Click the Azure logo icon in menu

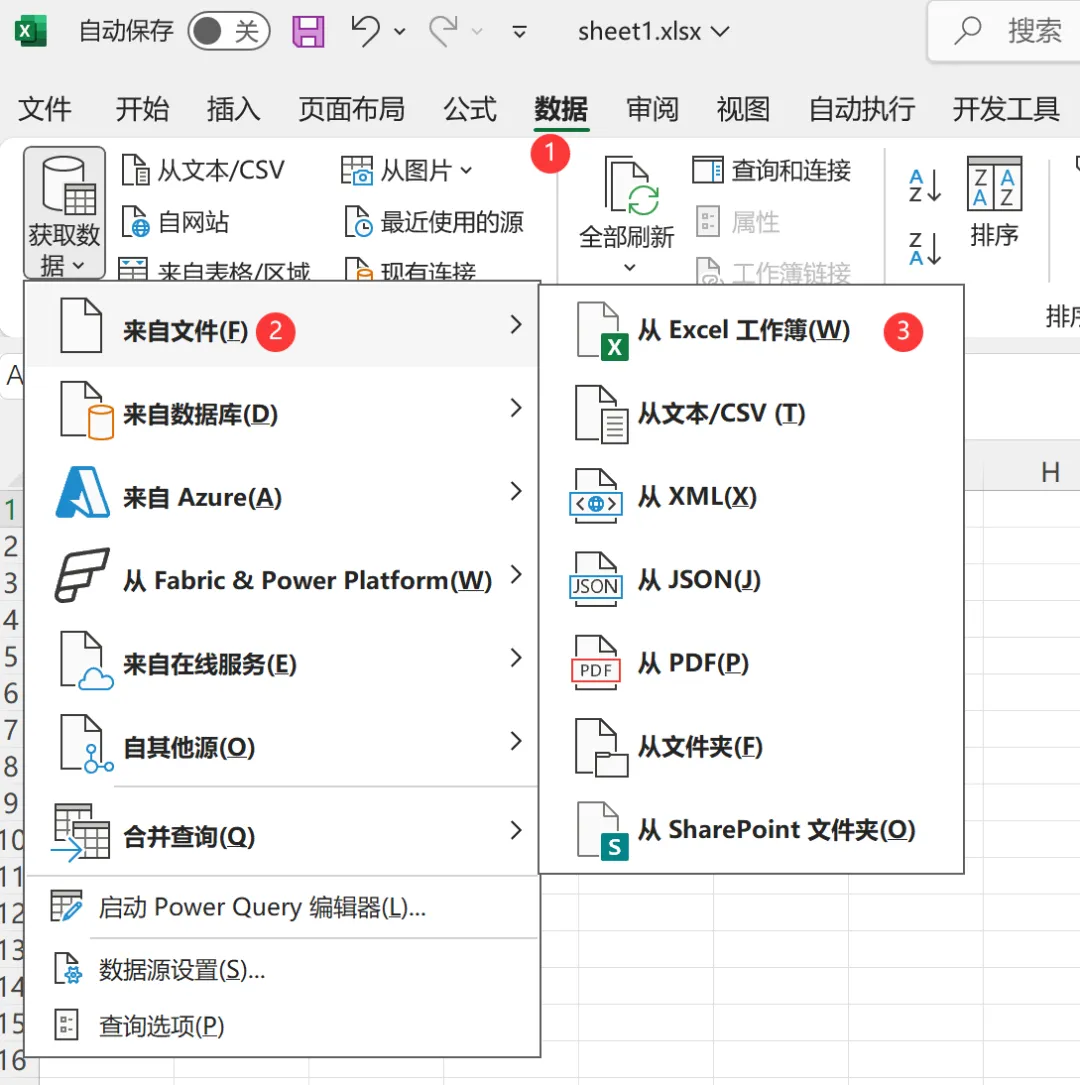[82, 492]
